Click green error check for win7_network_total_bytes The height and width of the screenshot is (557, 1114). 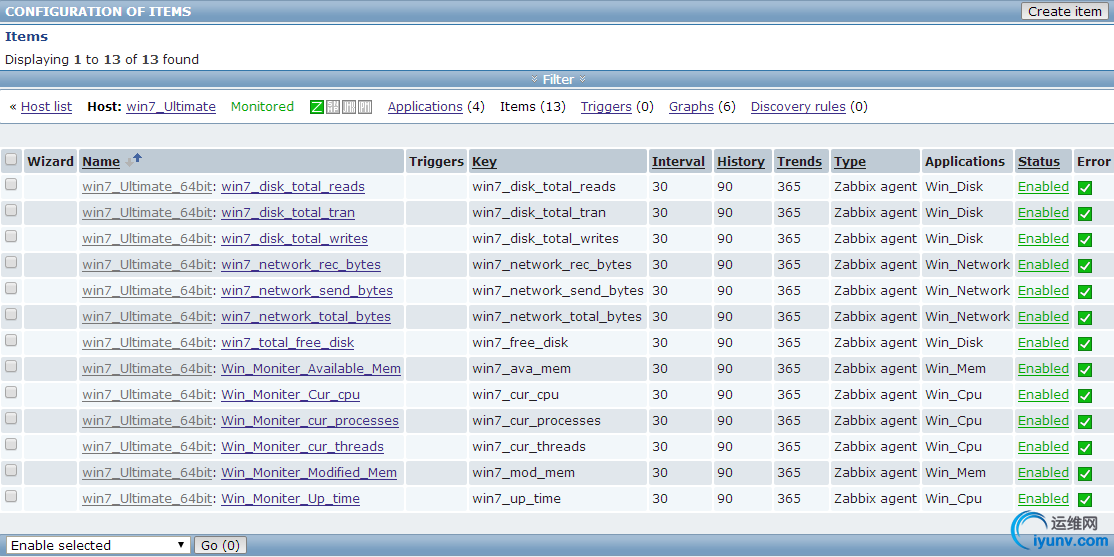[1085, 318]
